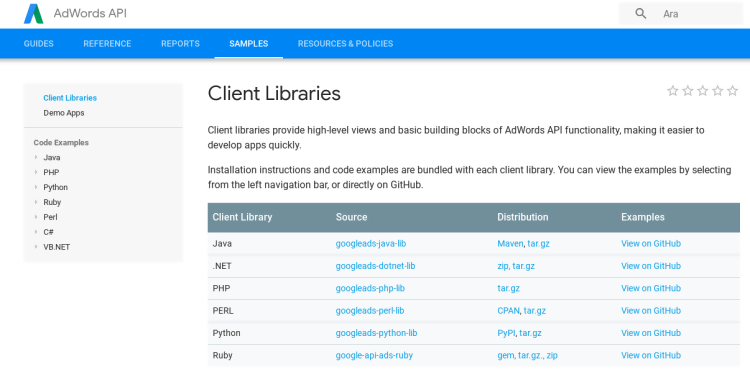Open the Ruby gem distribution link
The image size is (750, 377).
(506, 355)
